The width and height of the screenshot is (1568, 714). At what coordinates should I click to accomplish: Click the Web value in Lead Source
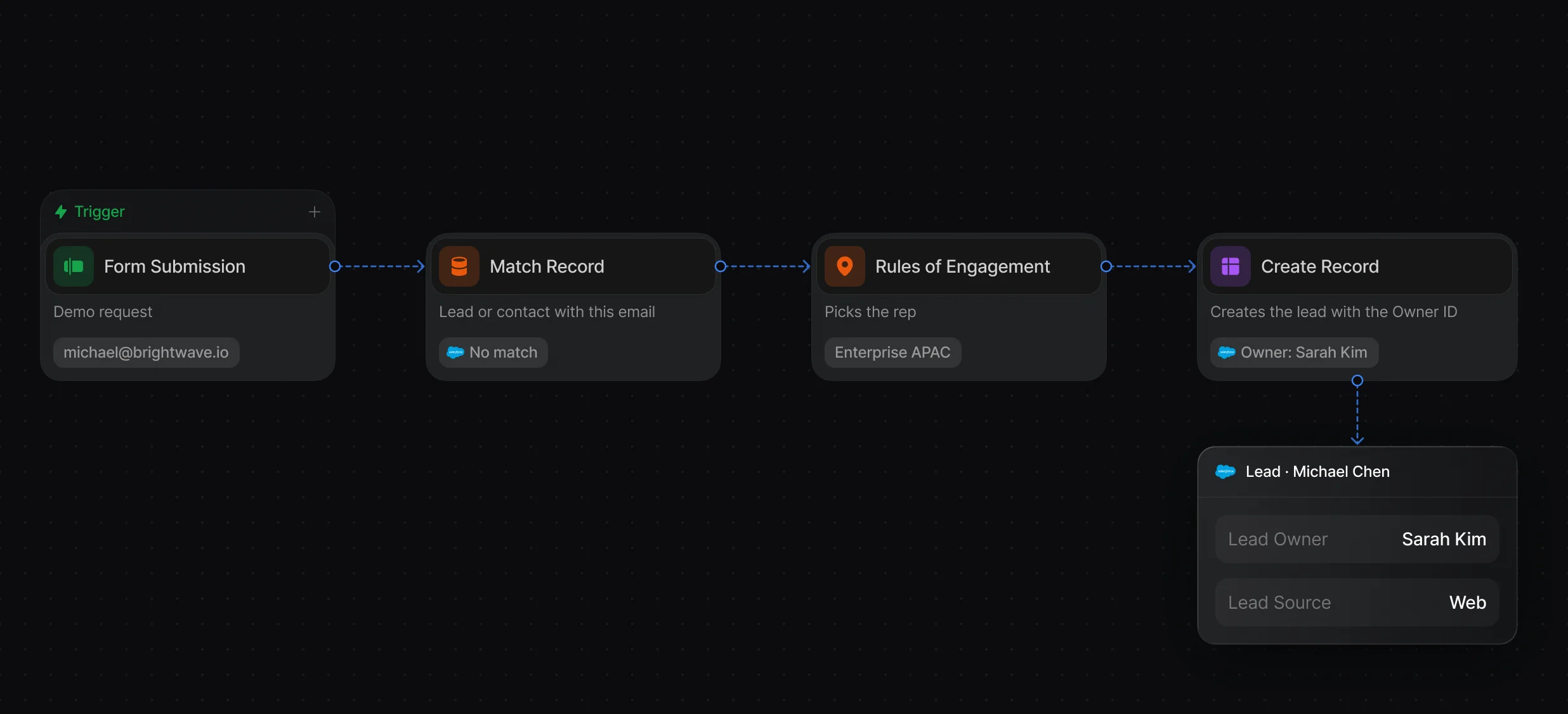(x=1468, y=602)
